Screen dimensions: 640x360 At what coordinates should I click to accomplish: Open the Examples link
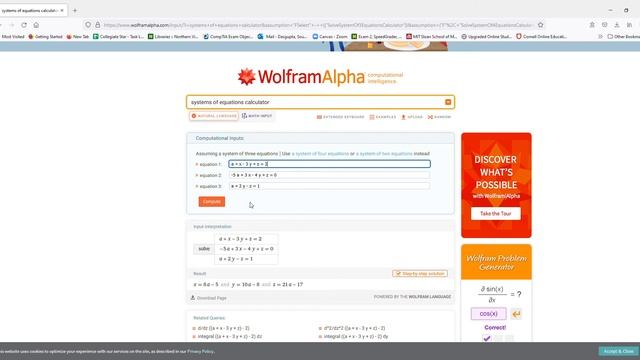[x=382, y=117]
